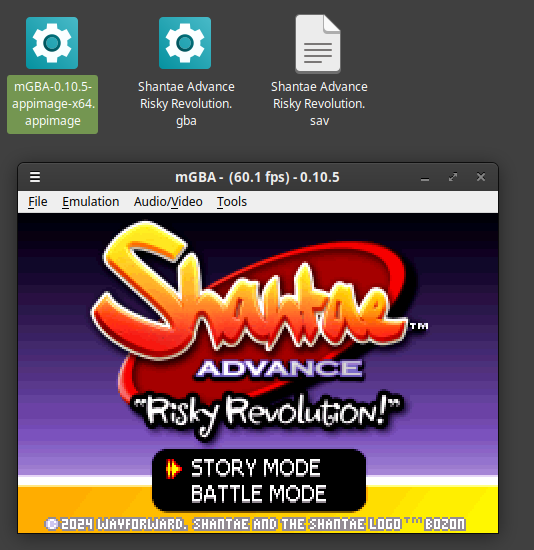This screenshot has height=550, width=534.
Task: Open the hamburger window menu in mGBA title bar
Action: pos(35,177)
